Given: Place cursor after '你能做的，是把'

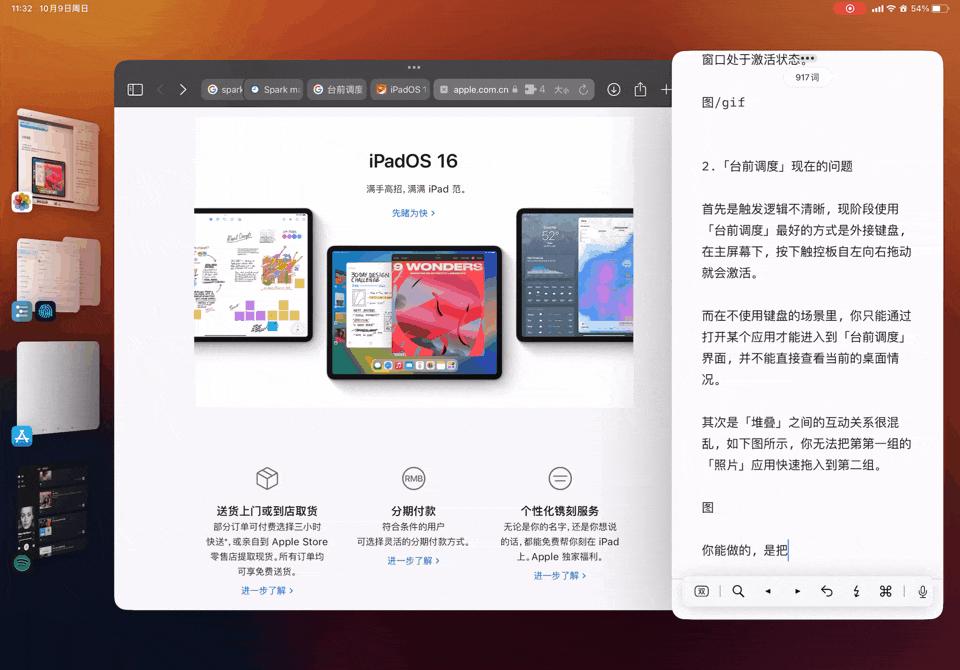Looking at the screenshot, I should 789,550.
